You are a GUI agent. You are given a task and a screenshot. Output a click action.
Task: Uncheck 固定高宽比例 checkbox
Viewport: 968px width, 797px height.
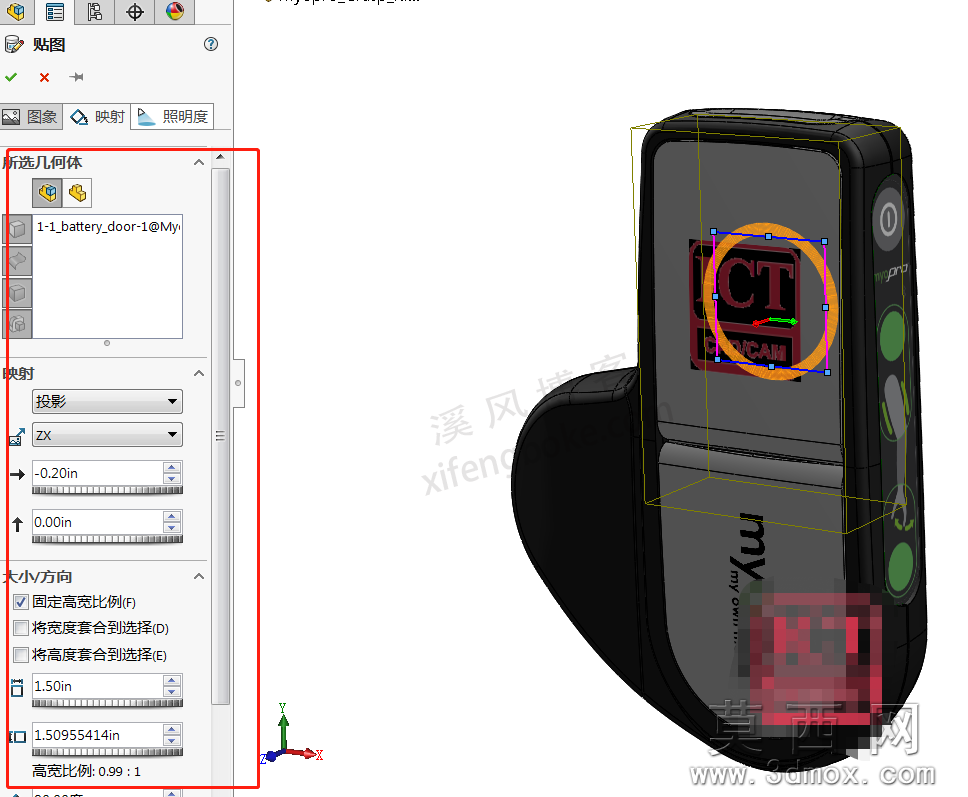(x=21, y=602)
